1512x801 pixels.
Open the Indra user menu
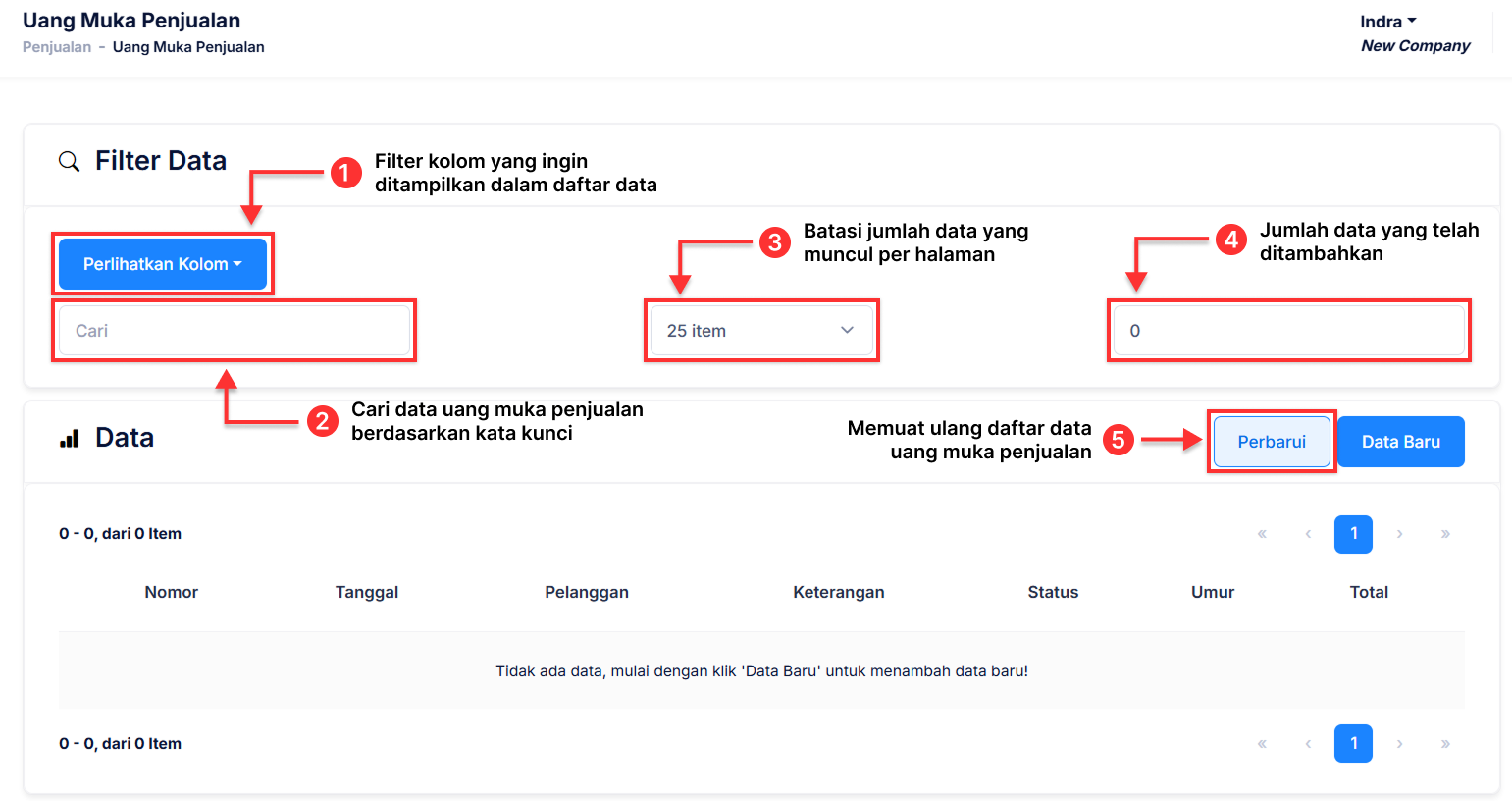tap(1387, 22)
